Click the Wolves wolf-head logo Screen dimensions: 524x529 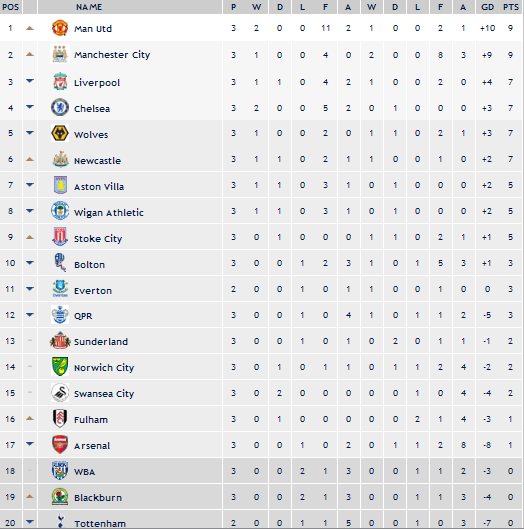point(60,133)
